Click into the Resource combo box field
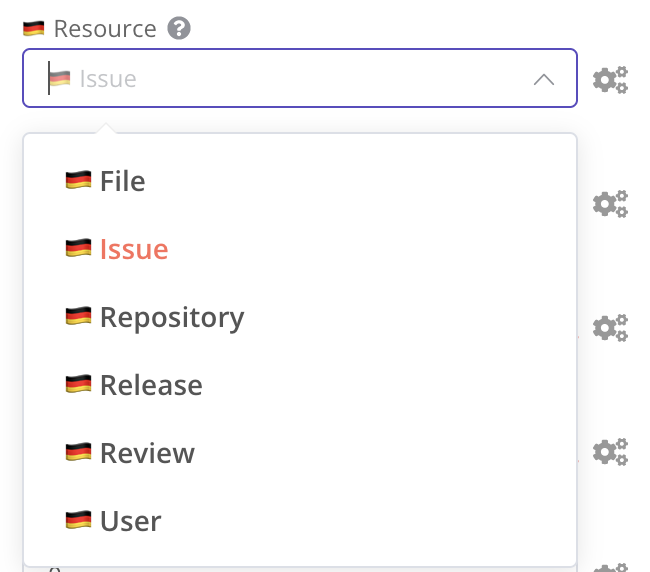The image size is (650, 572). 300,79
